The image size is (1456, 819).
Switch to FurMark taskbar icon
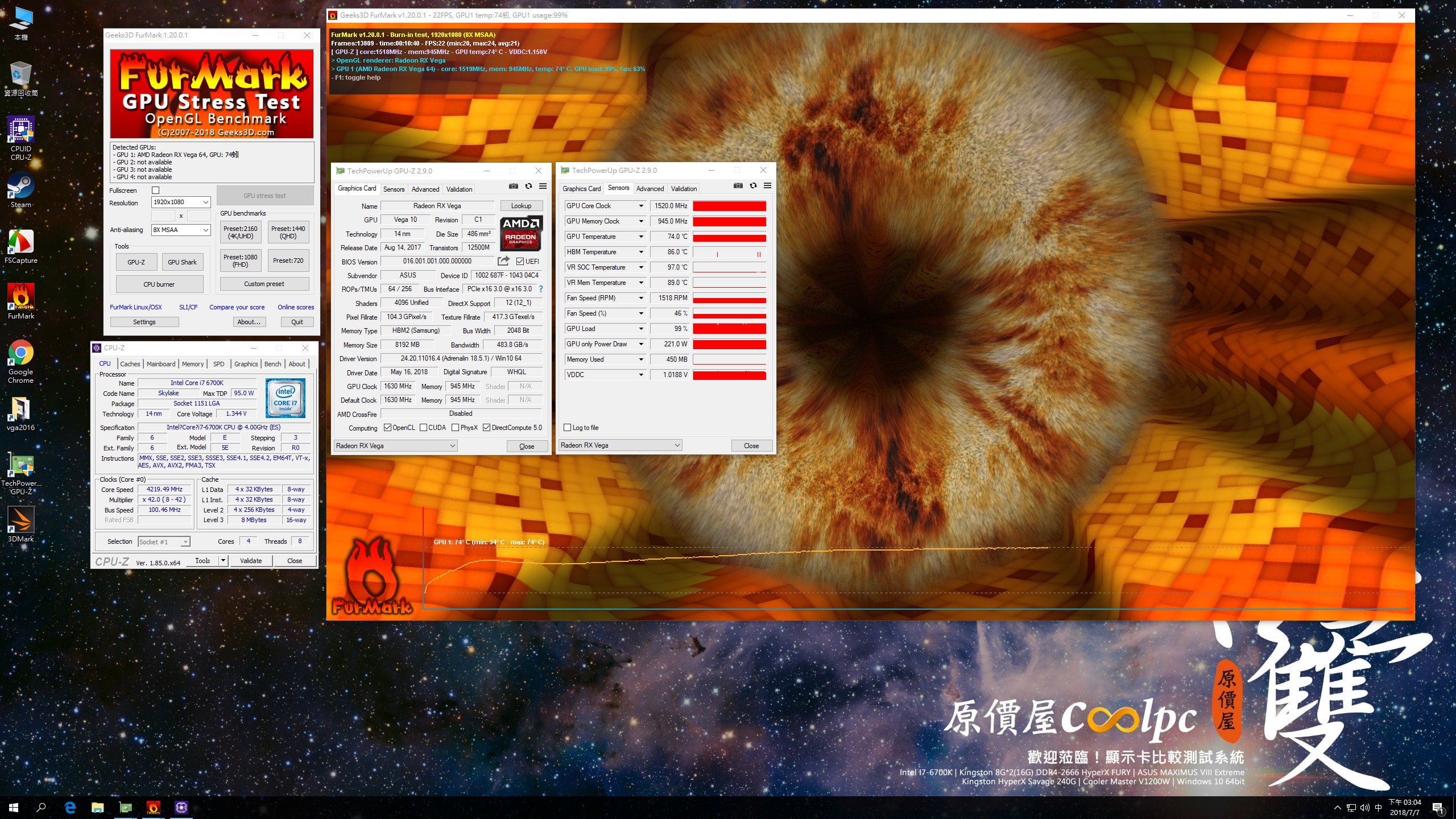pyautogui.click(x=154, y=808)
